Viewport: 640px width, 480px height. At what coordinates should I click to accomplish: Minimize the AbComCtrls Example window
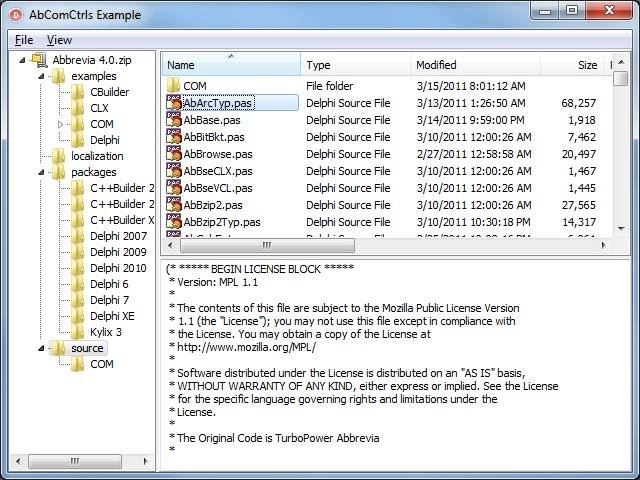[x=545, y=11]
